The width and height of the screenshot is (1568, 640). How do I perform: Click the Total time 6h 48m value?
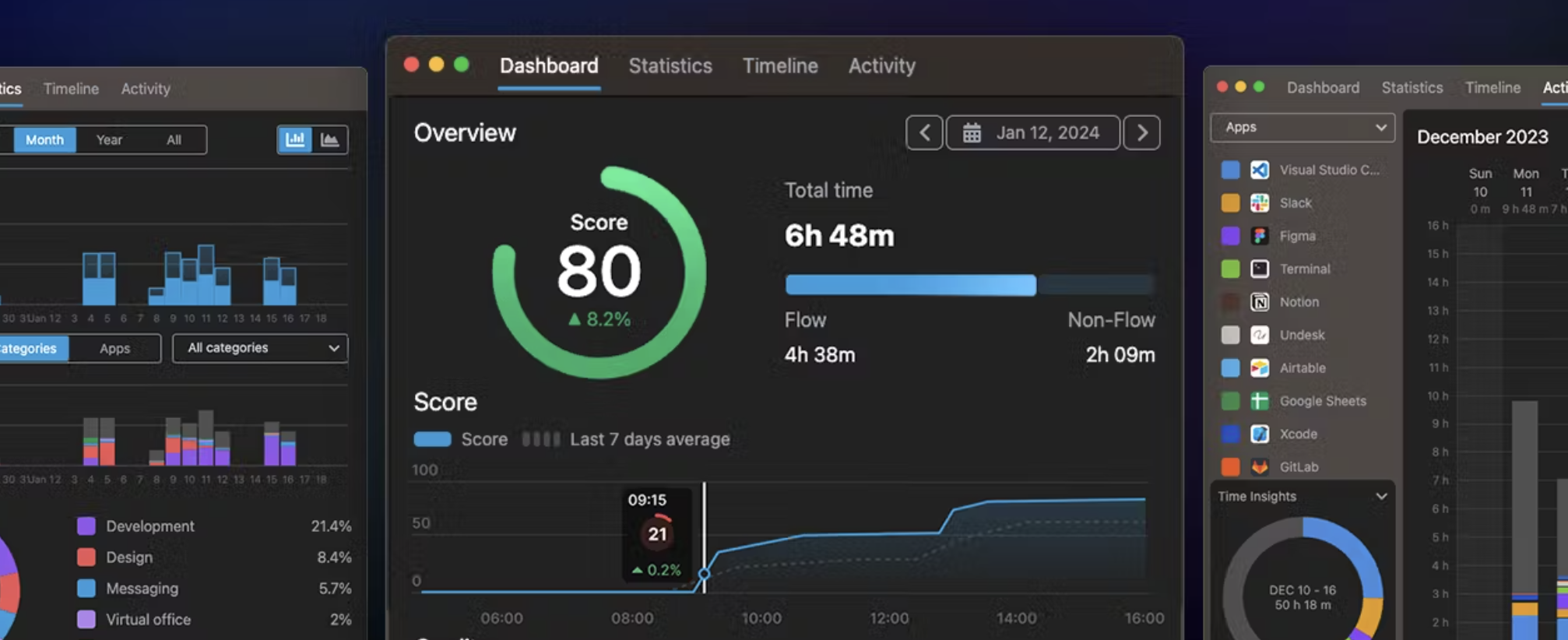[x=839, y=235]
